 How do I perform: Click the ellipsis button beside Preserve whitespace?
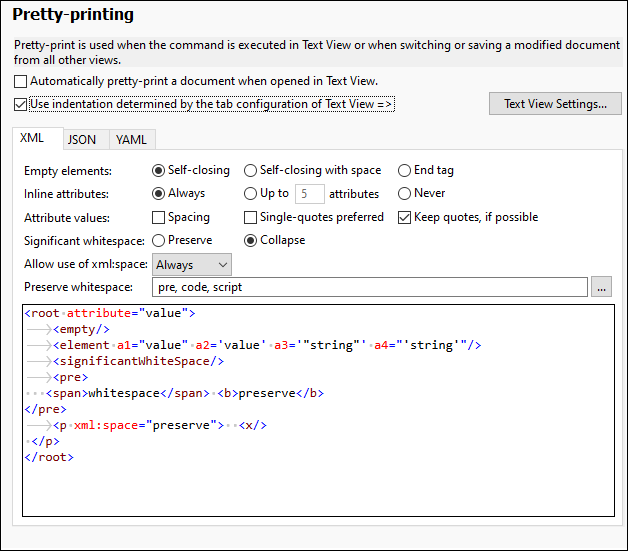coord(600,287)
